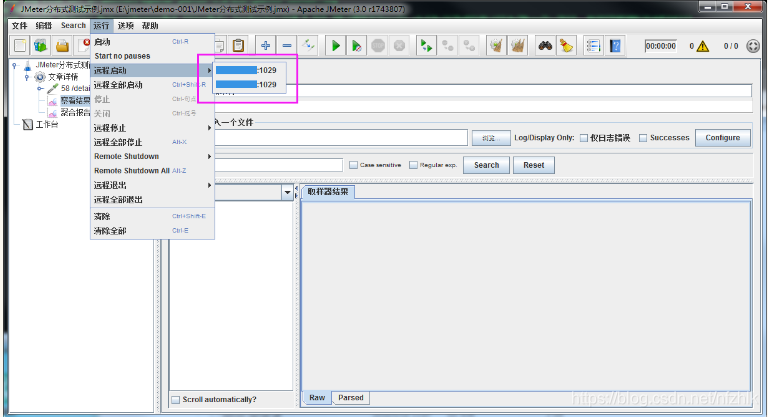Image resolution: width=768 pixels, height=417 pixels.
Task: Choose Remote Shutdown All menu entry
Action: 152,171
